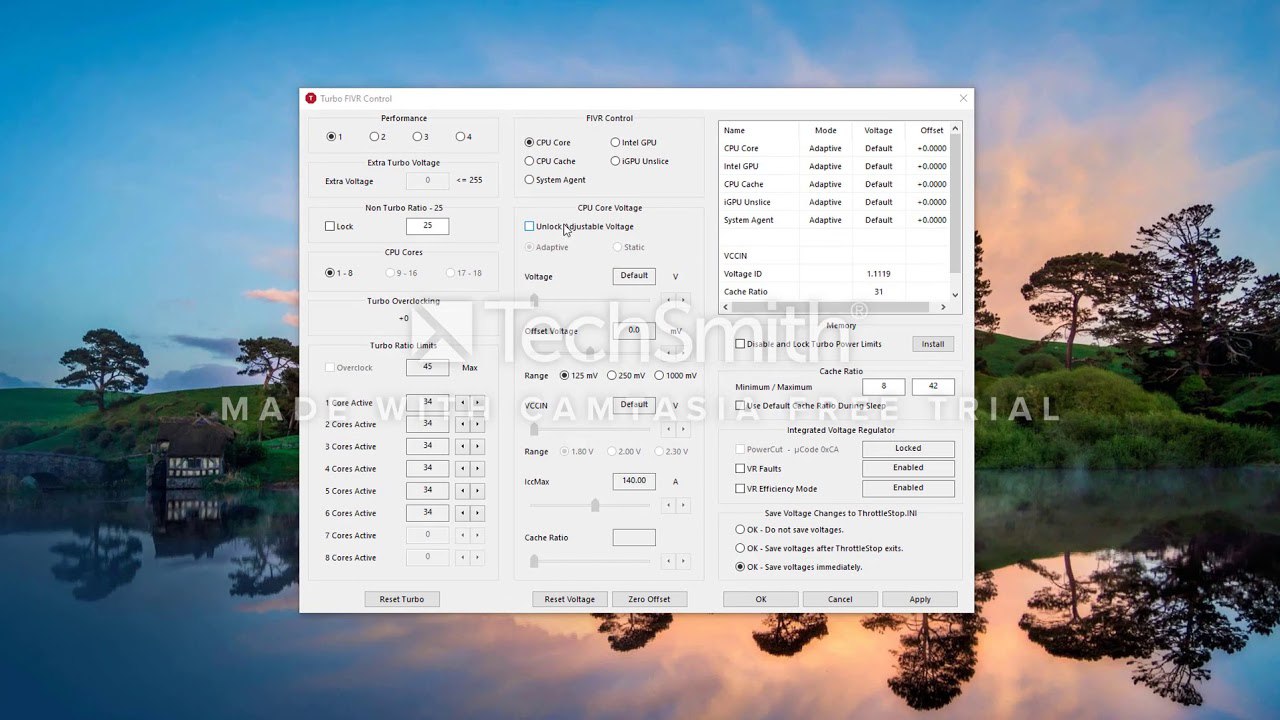Select Intel GPU in FIVR Control

point(615,143)
